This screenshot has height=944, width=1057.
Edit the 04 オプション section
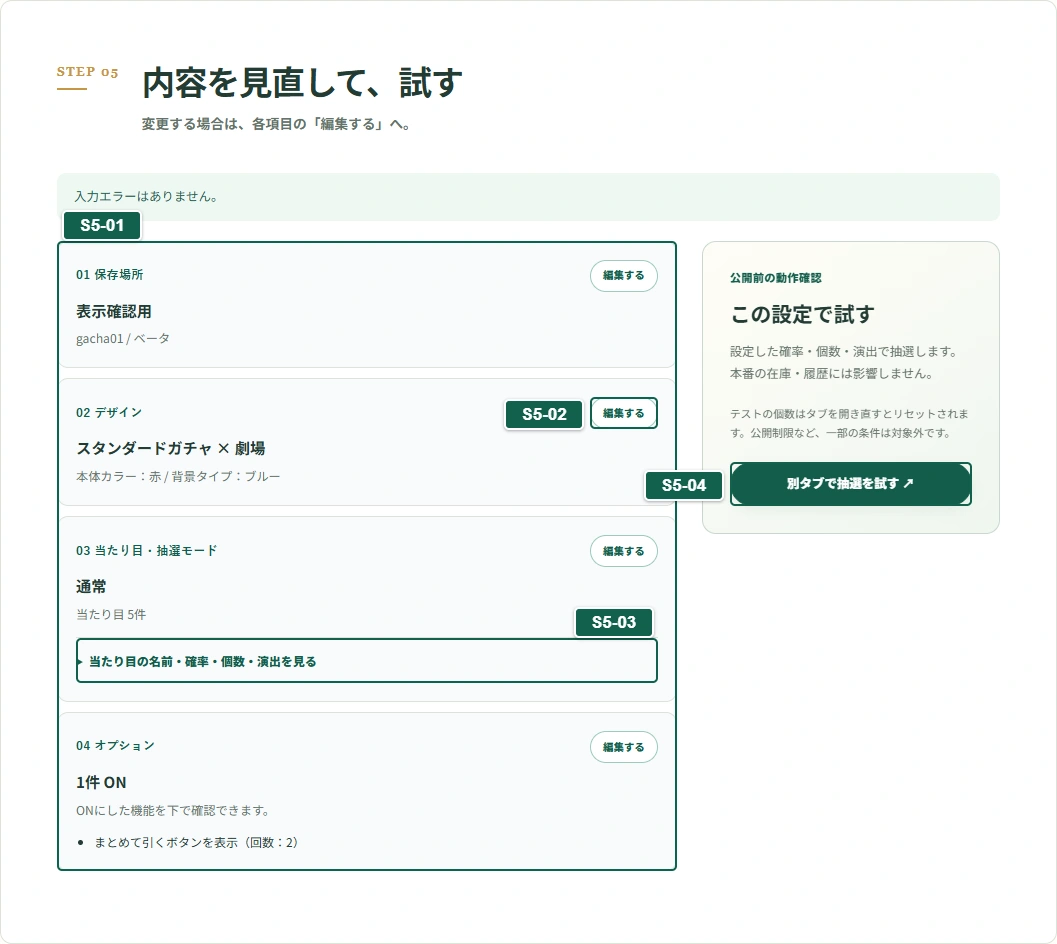[624, 747]
